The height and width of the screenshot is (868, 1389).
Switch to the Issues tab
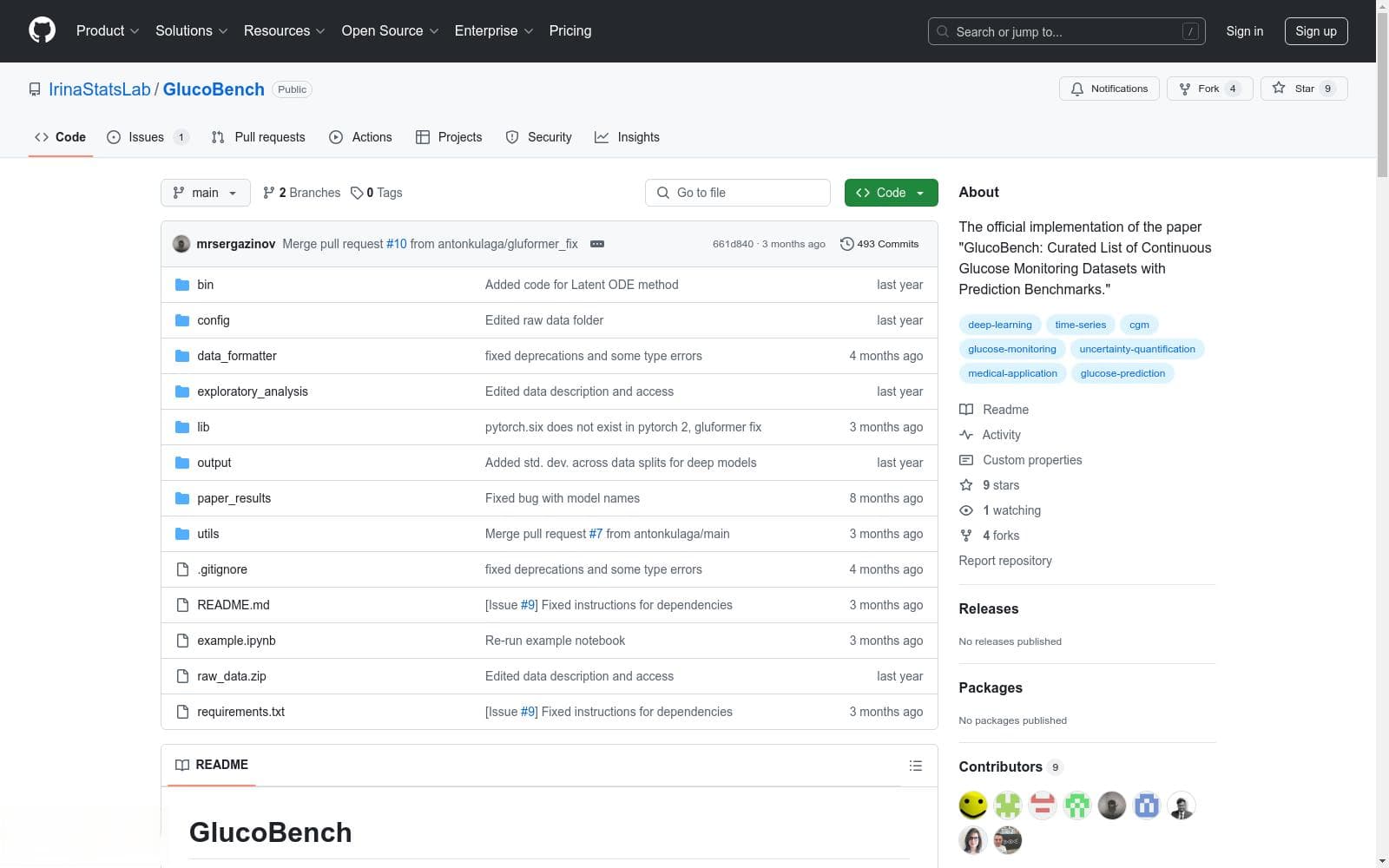tap(148, 137)
